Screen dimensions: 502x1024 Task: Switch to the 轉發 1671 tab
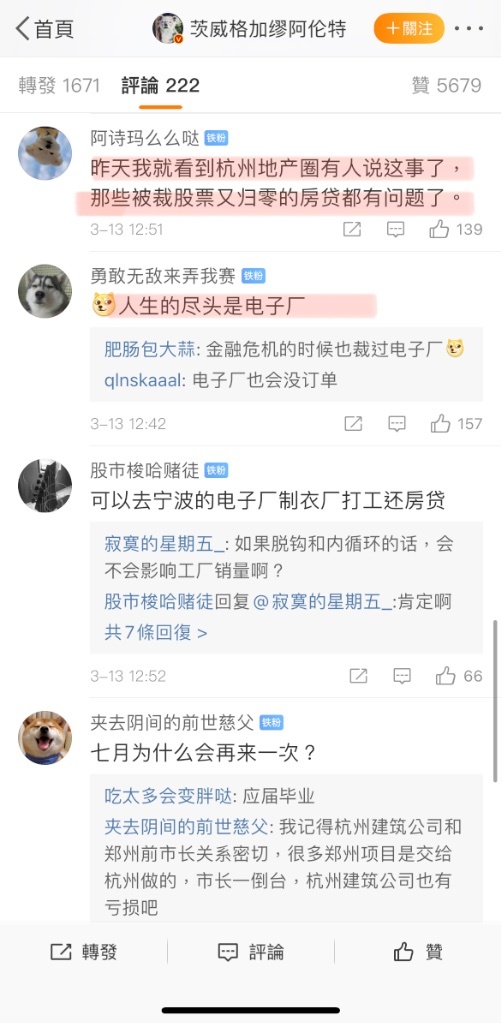click(x=59, y=86)
